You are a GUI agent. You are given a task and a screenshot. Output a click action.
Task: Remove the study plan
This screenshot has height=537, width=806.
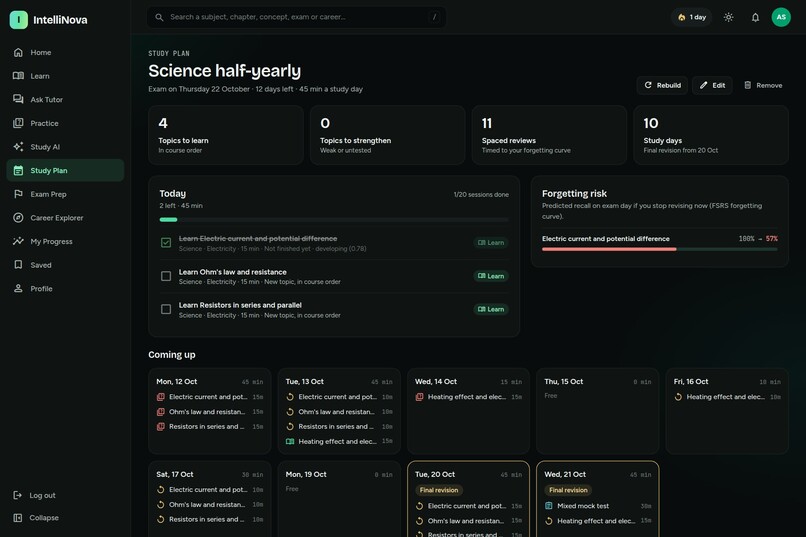(763, 85)
